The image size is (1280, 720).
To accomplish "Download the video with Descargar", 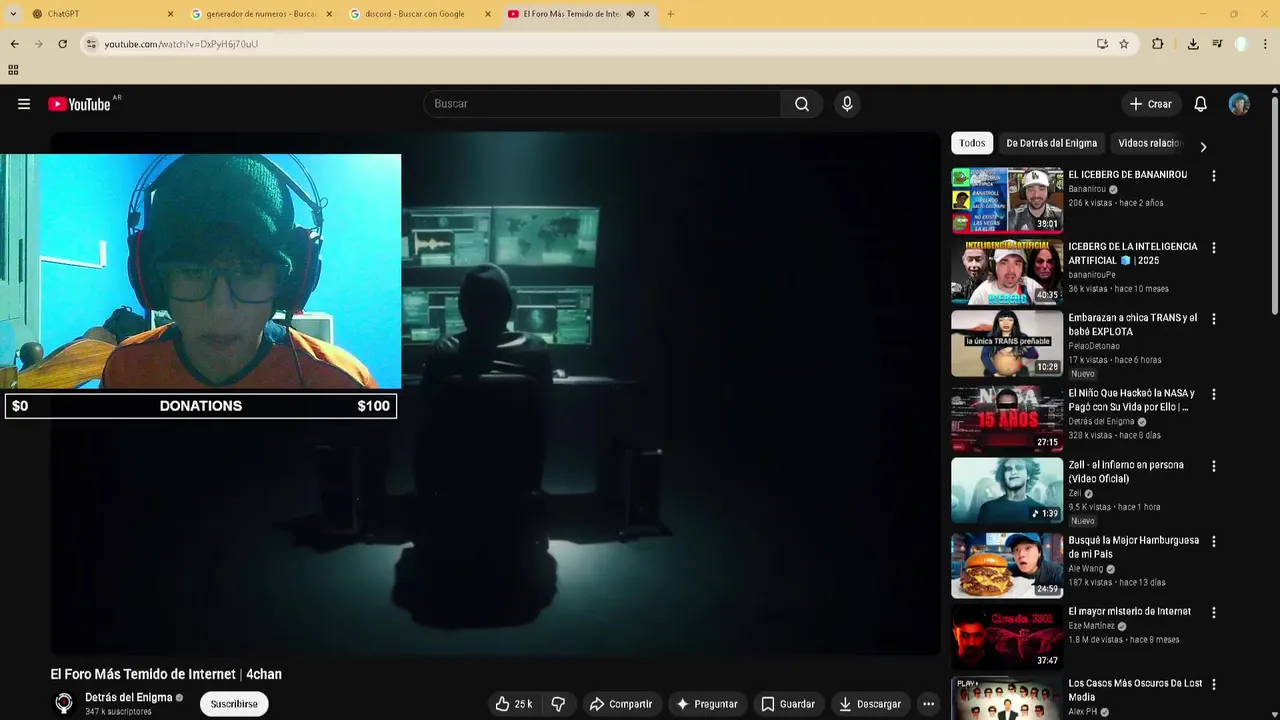I will pyautogui.click(x=870, y=704).
